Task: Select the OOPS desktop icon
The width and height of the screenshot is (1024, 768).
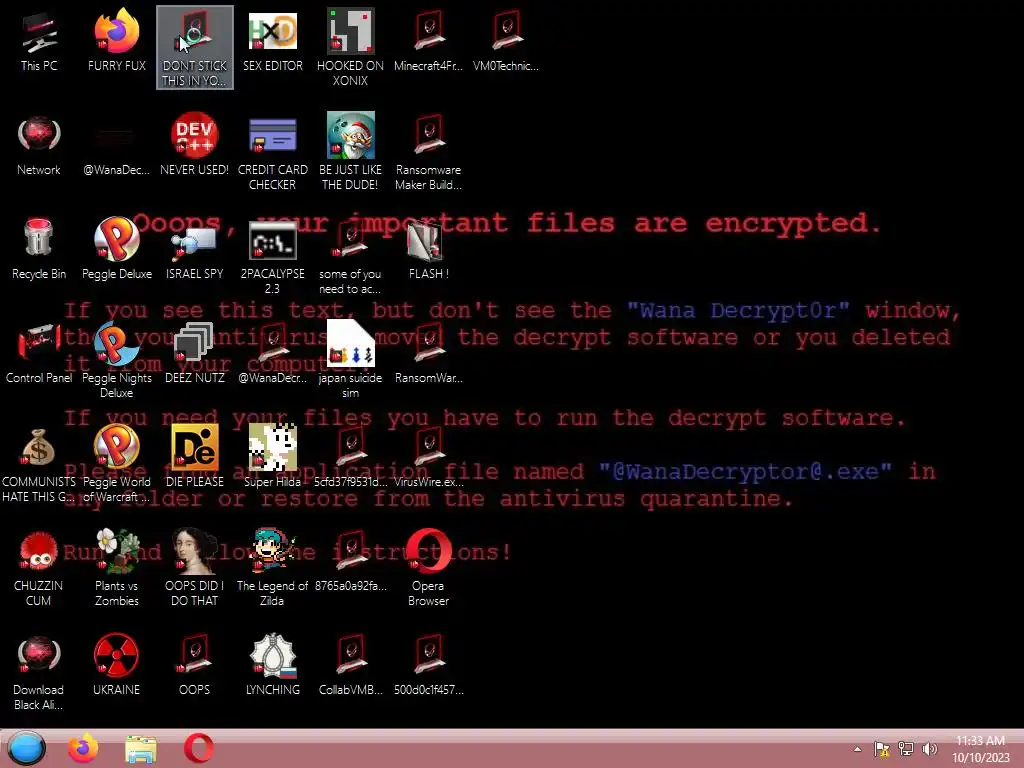Action: point(195,665)
